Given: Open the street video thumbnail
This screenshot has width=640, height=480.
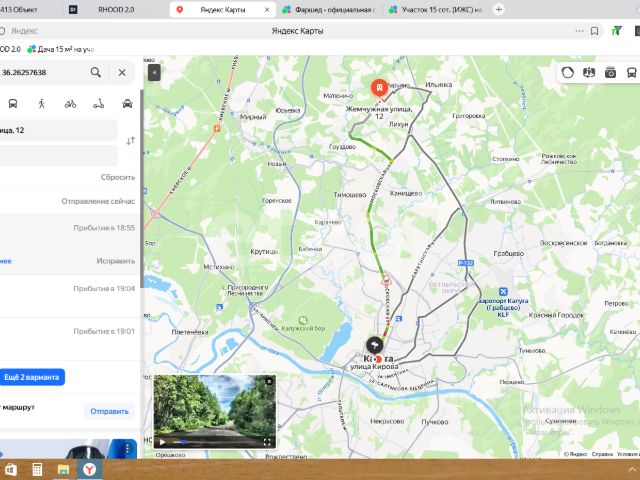Looking at the screenshot, I should [x=215, y=411].
